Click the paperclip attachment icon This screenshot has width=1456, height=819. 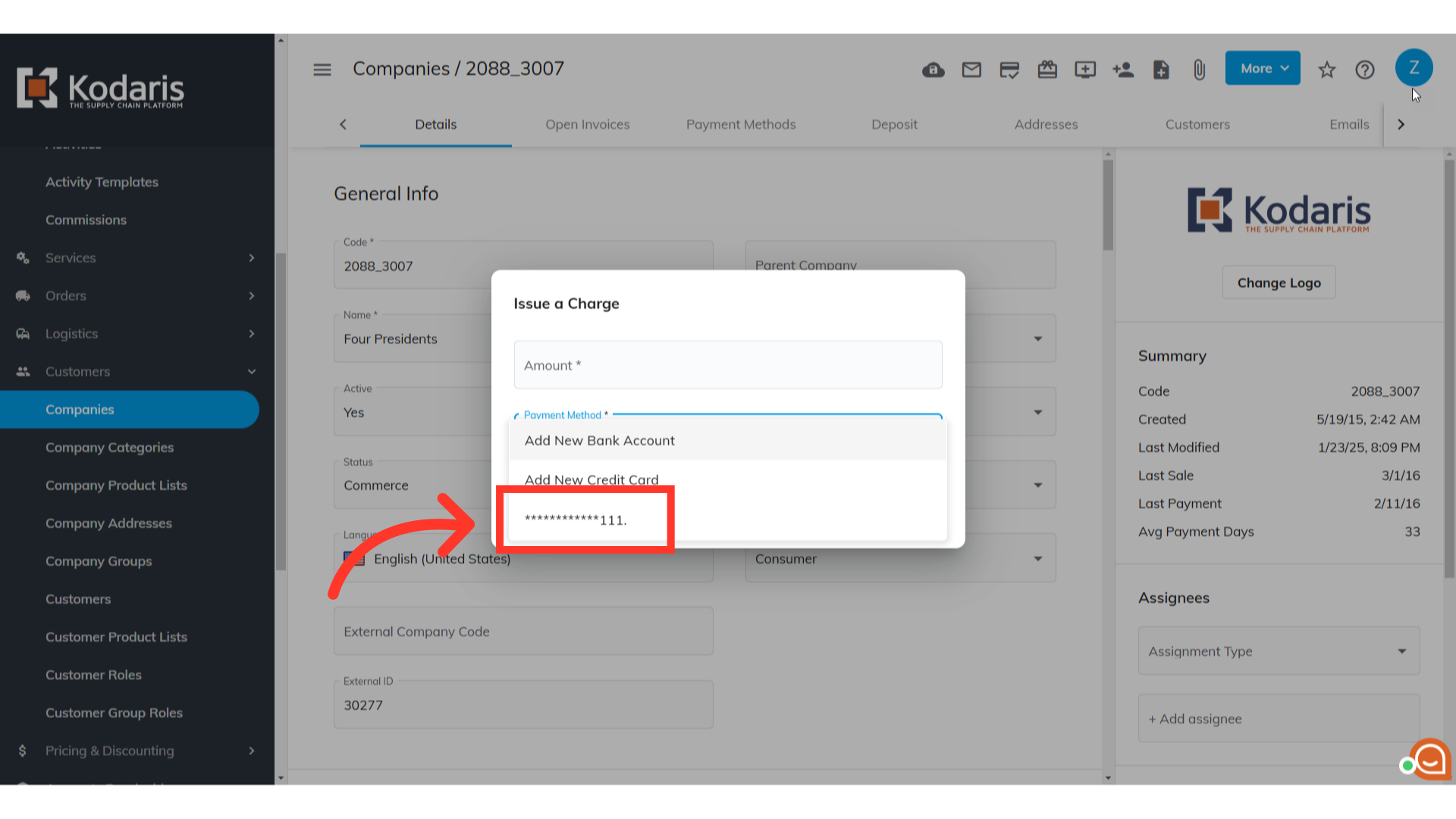tap(1199, 70)
